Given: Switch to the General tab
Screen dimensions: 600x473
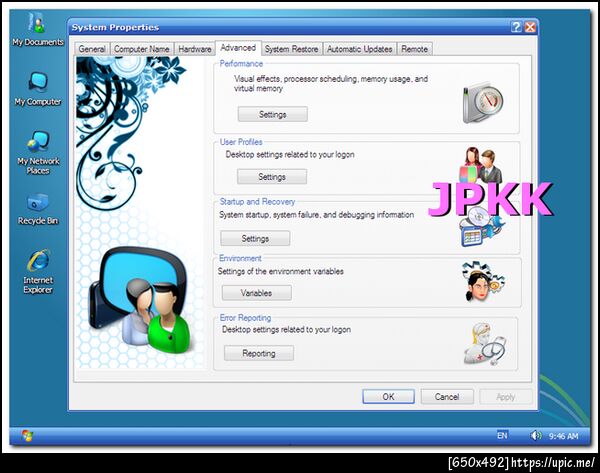Looking at the screenshot, I should tap(92, 49).
